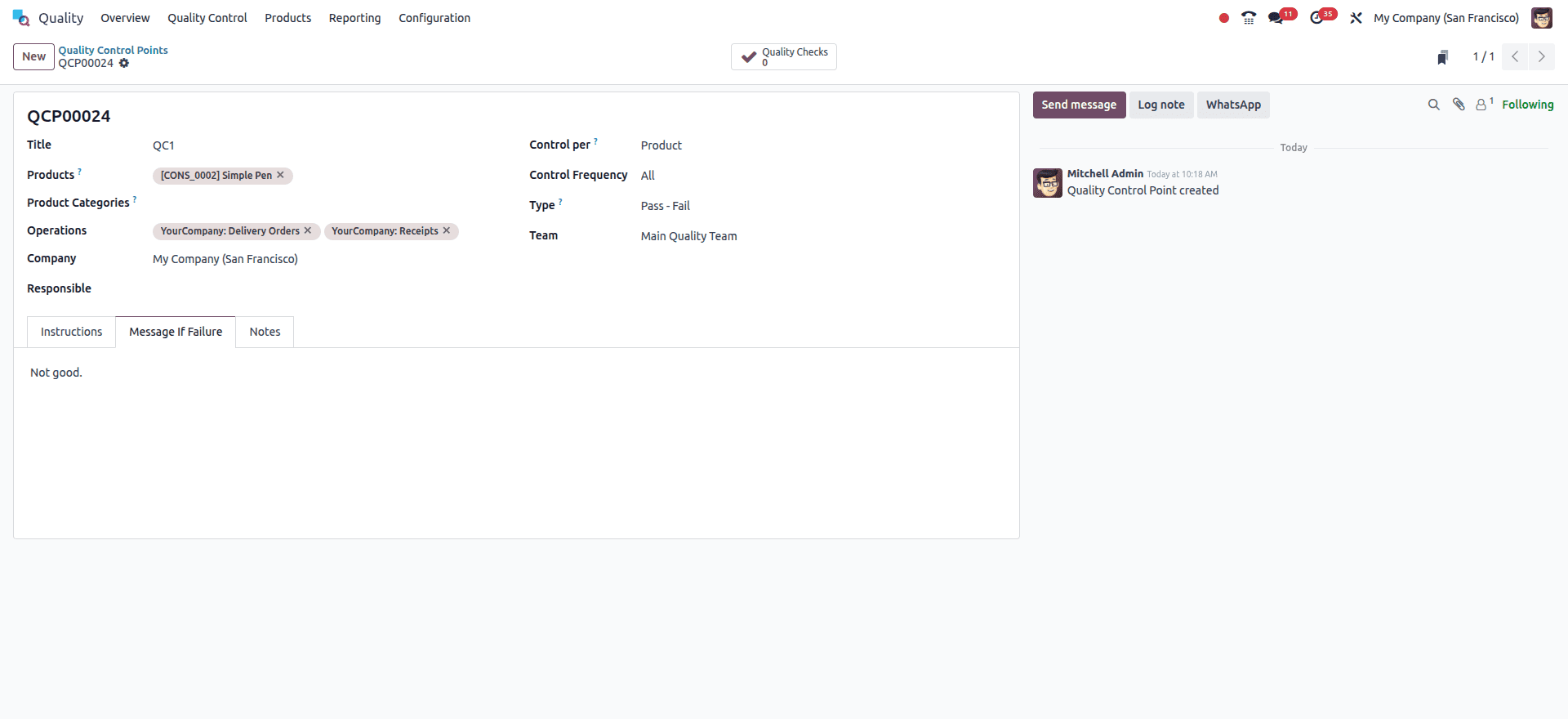Click the softphone headset icon
Viewport: 1568px width, 719px height.
pyautogui.click(x=1248, y=17)
